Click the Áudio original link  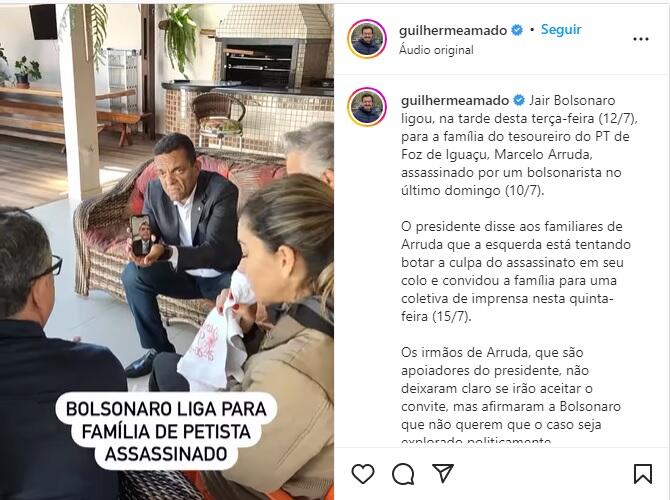pyautogui.click(x=436, y=50)
